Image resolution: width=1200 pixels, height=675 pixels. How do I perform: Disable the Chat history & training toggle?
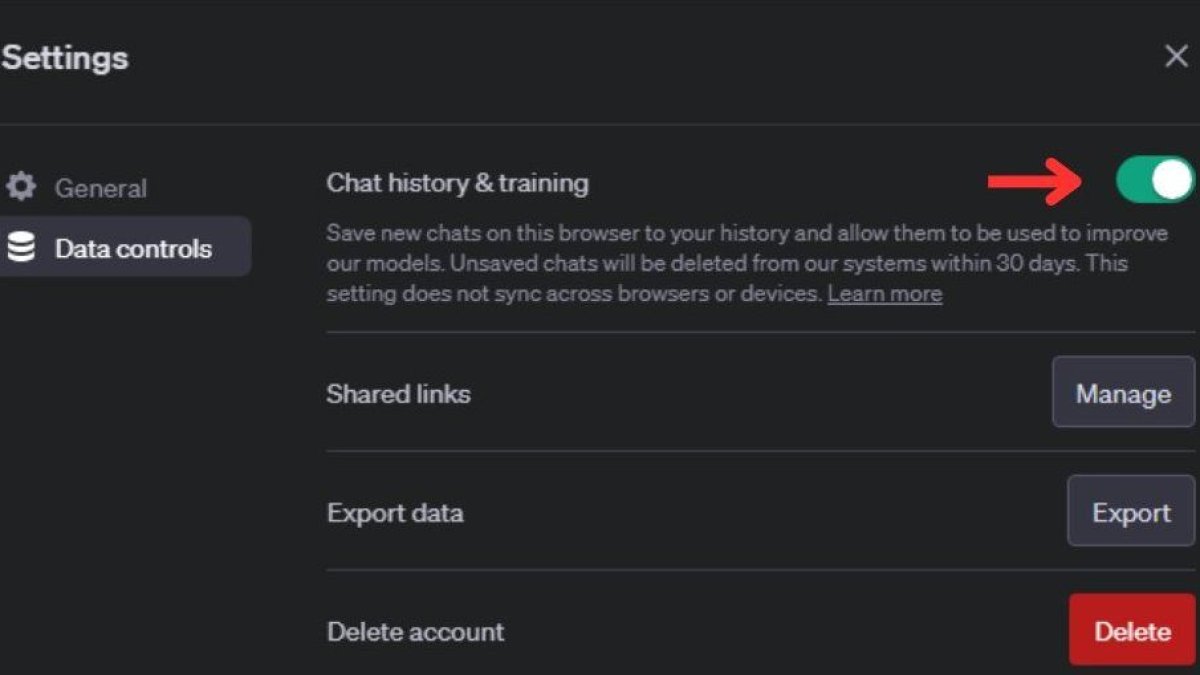(x=1155, y=180)
